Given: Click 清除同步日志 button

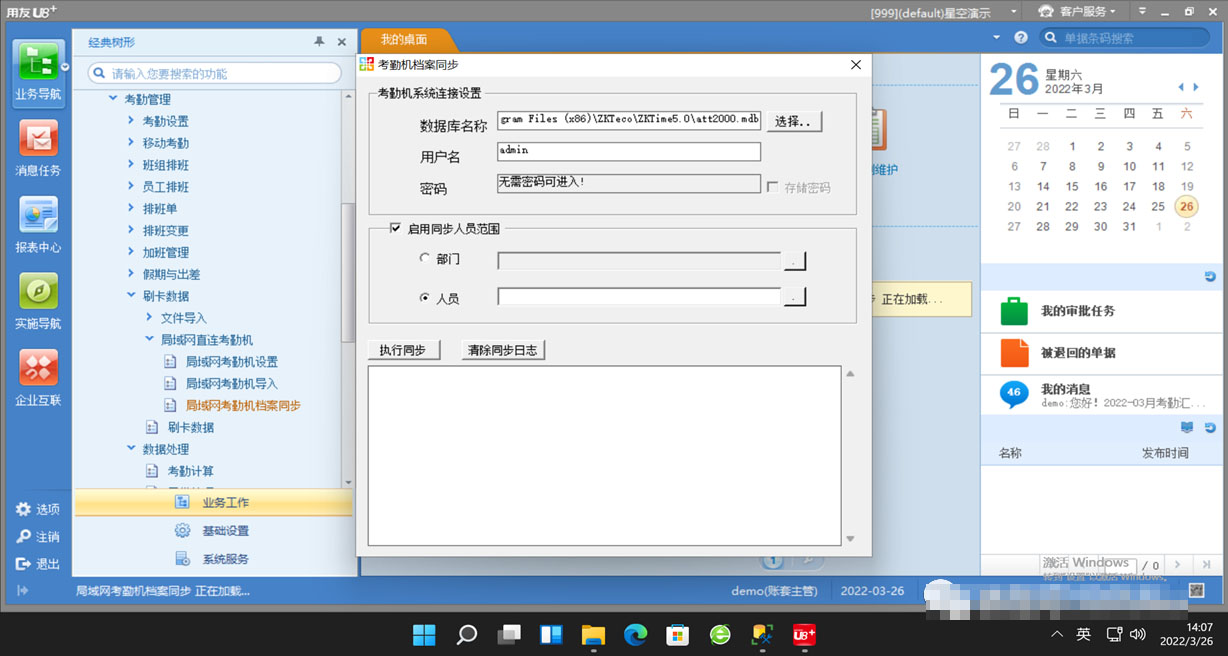Looking at the screenshot, I should (503, 350).
